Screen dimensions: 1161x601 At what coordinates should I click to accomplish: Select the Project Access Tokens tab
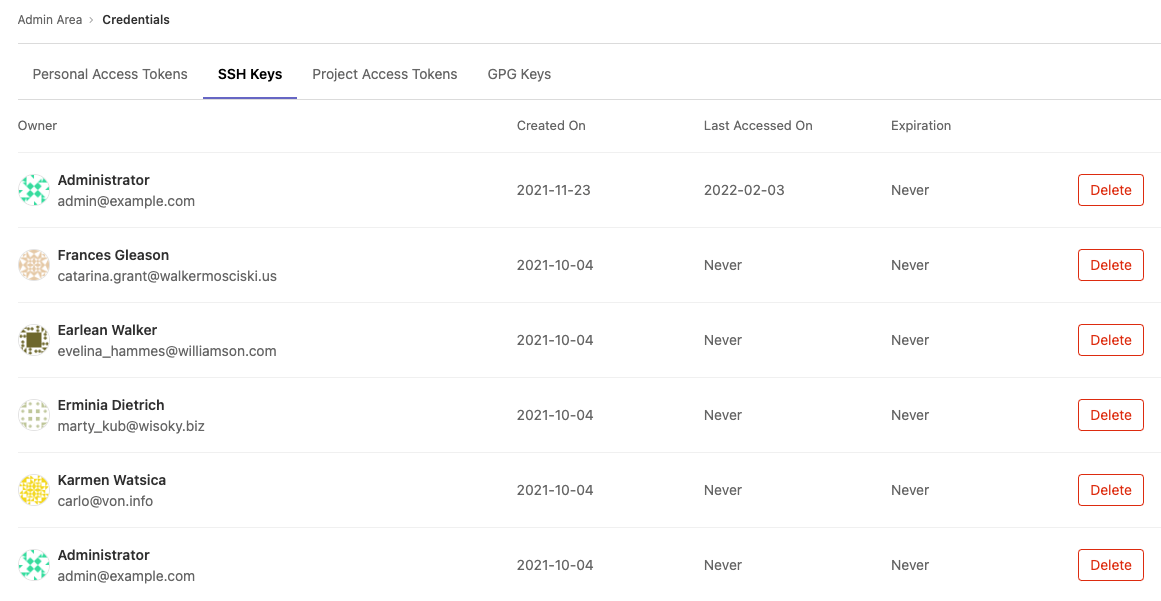pyautogui.click(x=385, y=74)
